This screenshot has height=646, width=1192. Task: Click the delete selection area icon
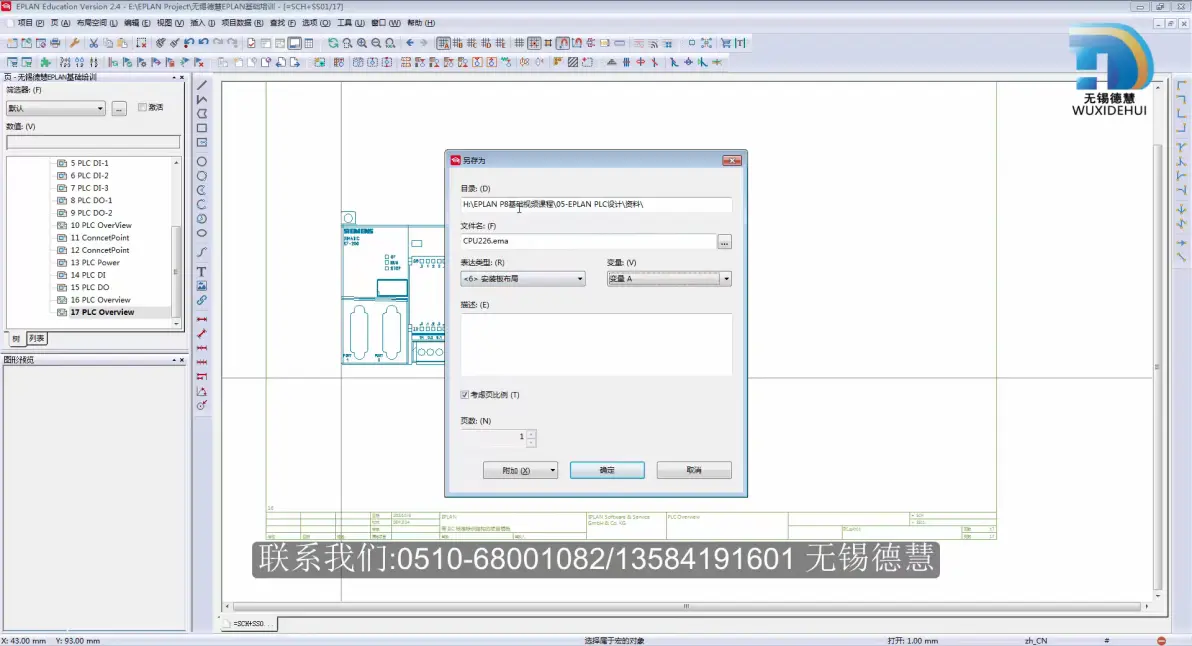coord(141,43)
